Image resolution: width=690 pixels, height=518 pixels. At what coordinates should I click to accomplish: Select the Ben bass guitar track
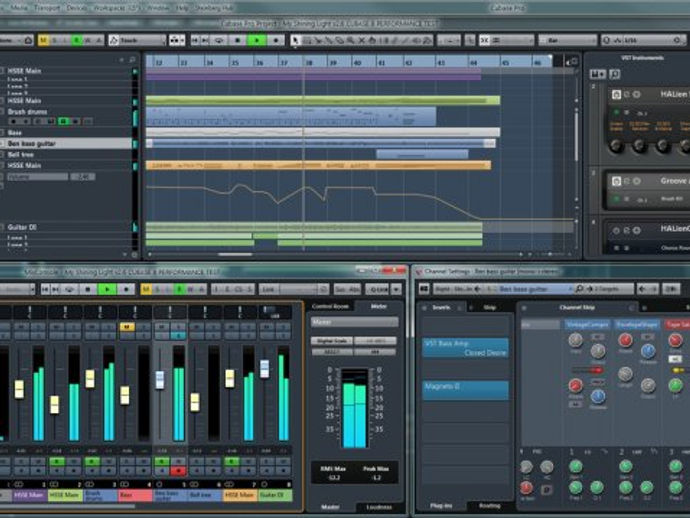point(66,143)
